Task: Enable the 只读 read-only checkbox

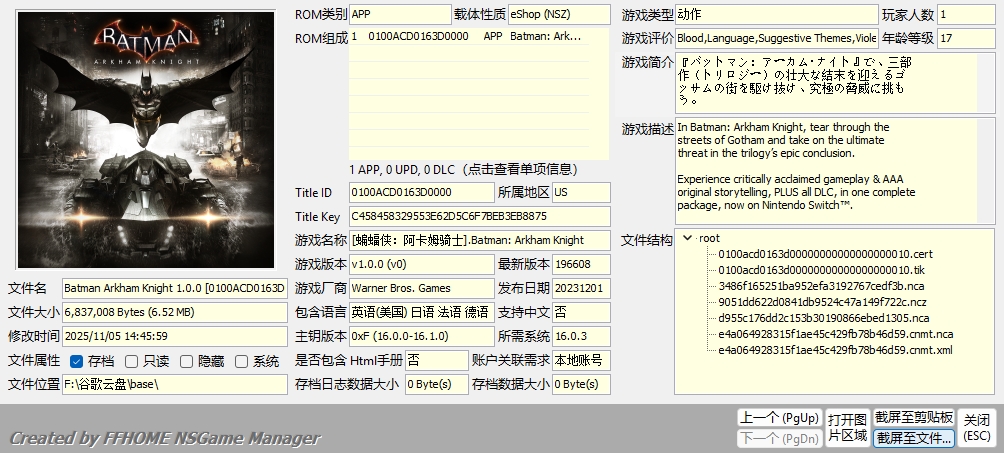Action: pos(131,361)
